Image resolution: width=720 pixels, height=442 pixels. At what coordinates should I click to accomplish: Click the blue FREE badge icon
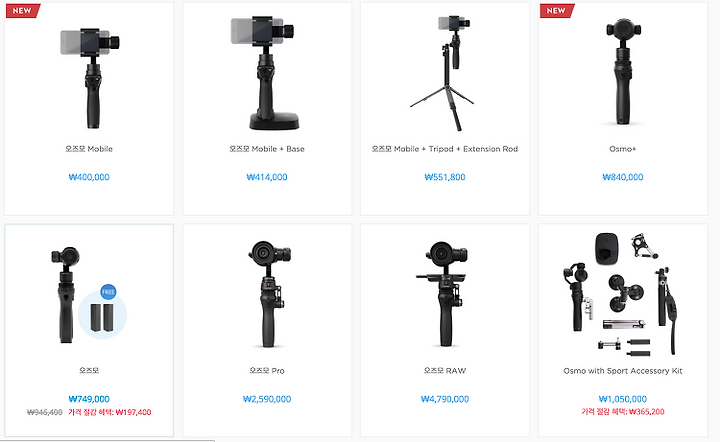point(108,292)
